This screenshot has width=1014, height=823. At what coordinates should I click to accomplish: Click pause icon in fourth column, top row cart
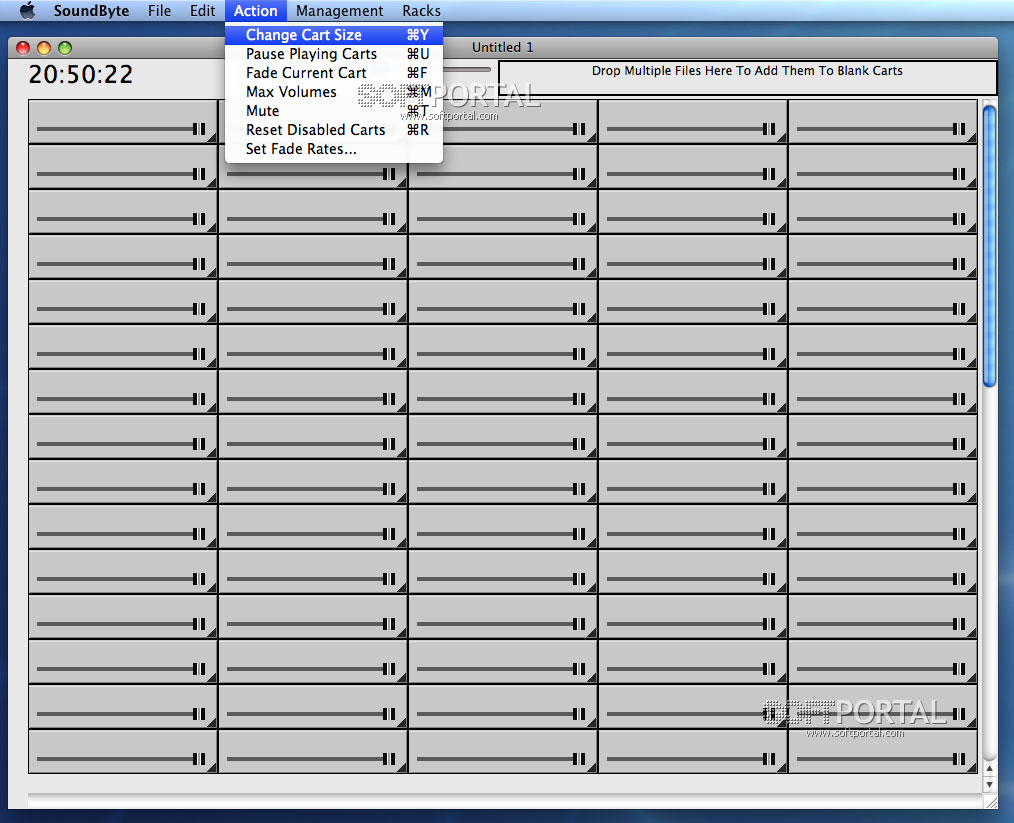click(x=769, y=129)
